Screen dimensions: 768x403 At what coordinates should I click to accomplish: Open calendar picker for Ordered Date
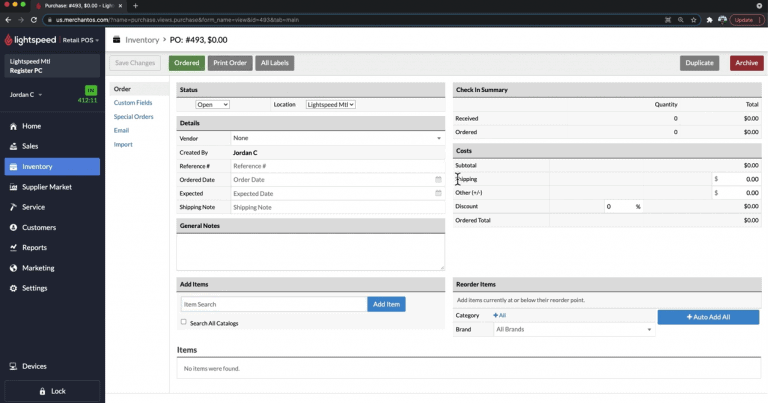pyautogui.click(x=438, y=180)
